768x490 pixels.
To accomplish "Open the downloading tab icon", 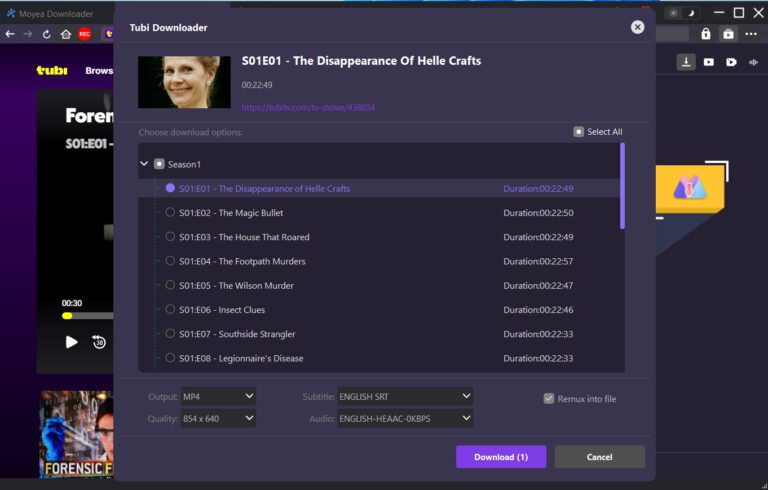I will (x=686, y=62).
